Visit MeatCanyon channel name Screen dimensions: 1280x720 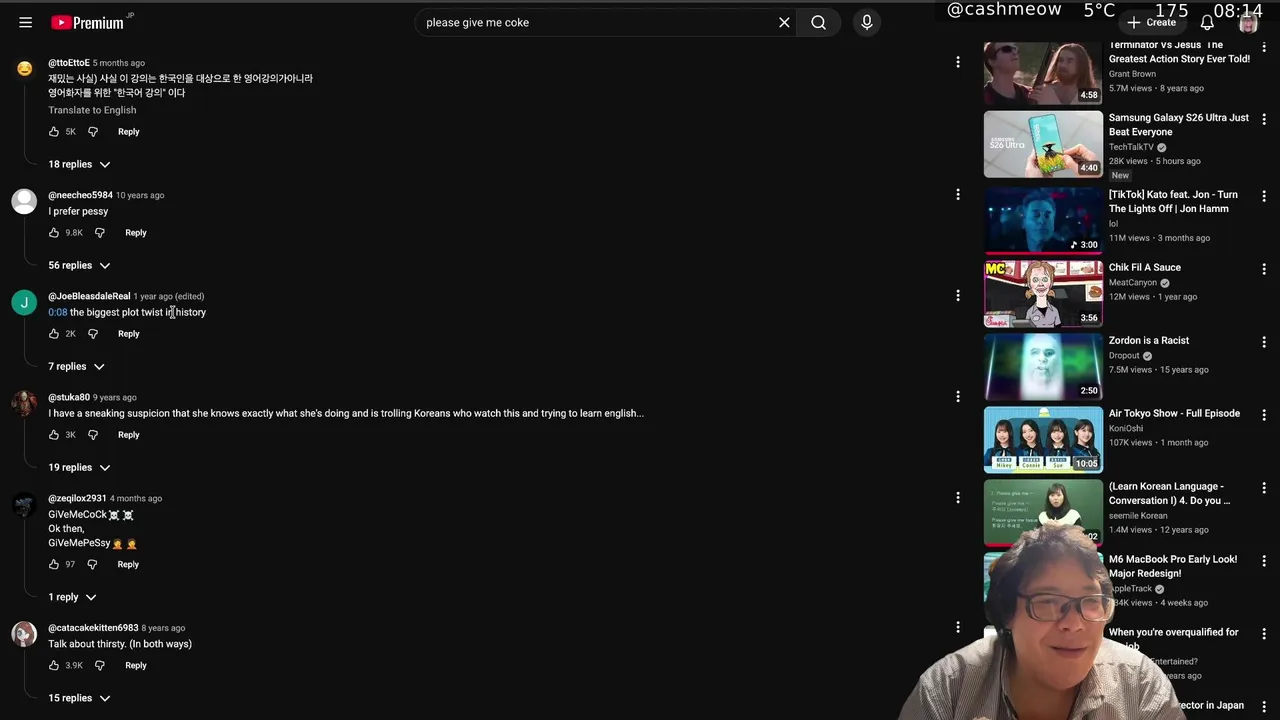(1132, 283)
